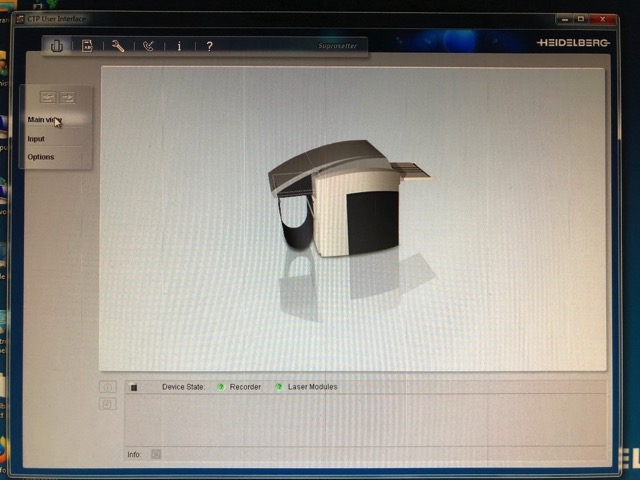The height and width of the screenshot is (480, 640).
Task: Open the wrench service tools icon
Action: [118, 46]
